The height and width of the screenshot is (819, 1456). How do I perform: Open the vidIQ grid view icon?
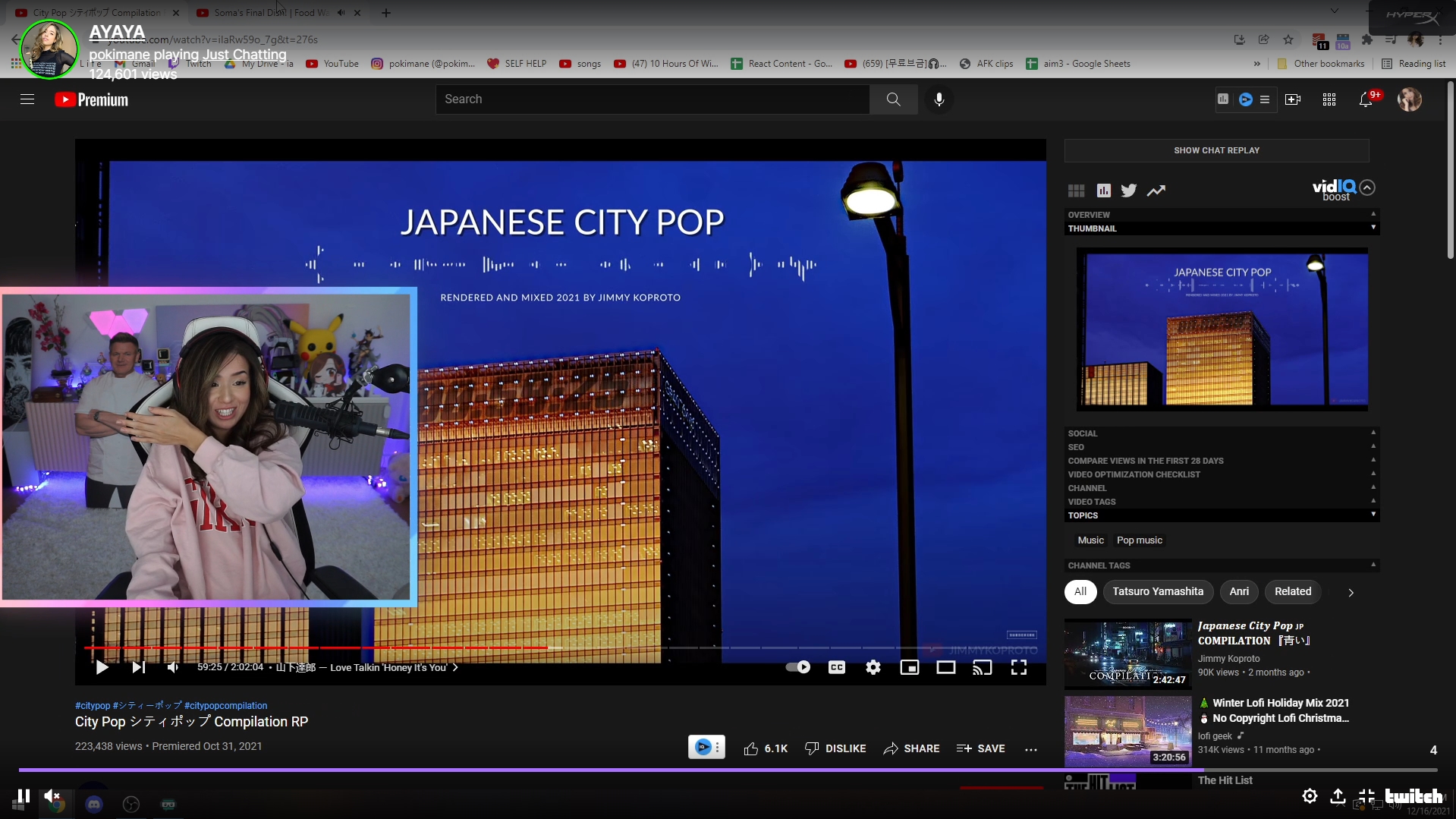coord(1076,191)
